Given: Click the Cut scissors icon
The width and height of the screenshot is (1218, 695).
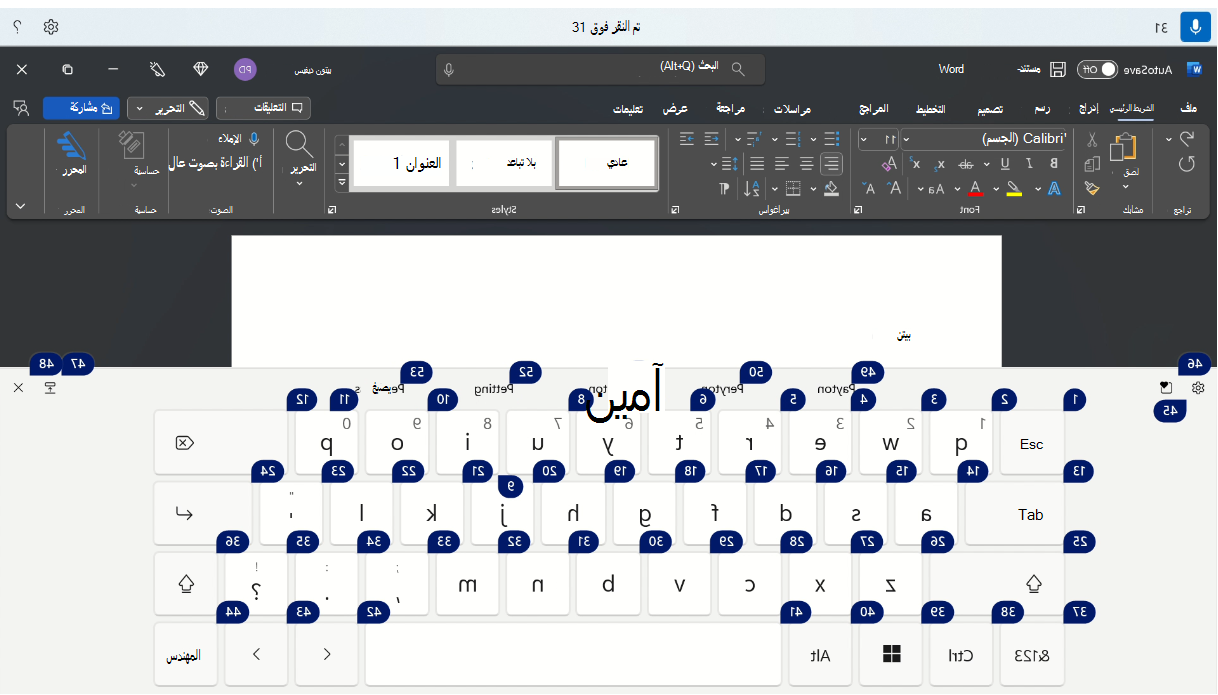Looking at the screenshot, I should (1092, 139).
